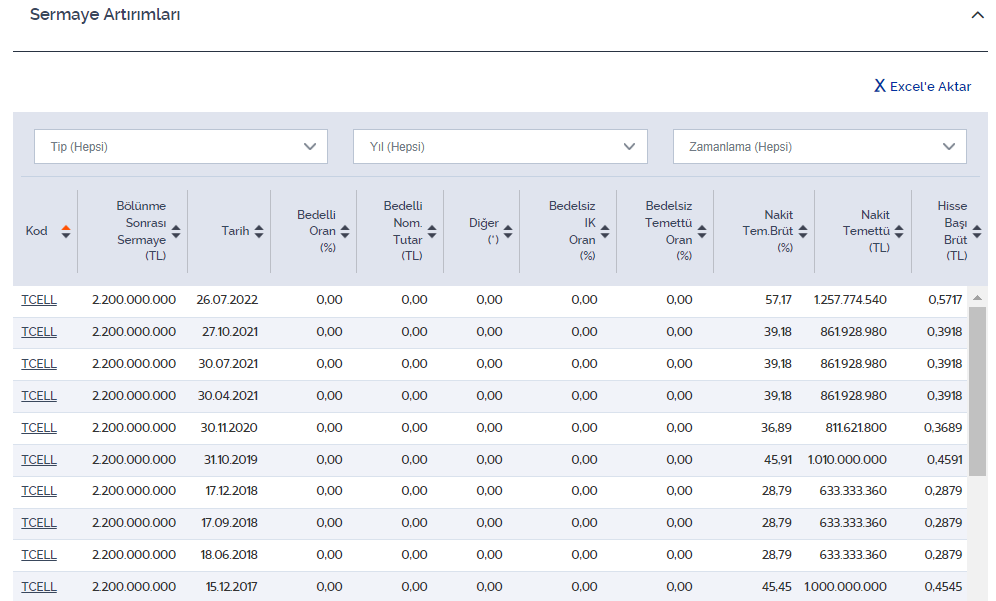Viewport: 996px width, 601px height.
Task: Sort by Tarih column arrows
Action: tap(259, 231)
